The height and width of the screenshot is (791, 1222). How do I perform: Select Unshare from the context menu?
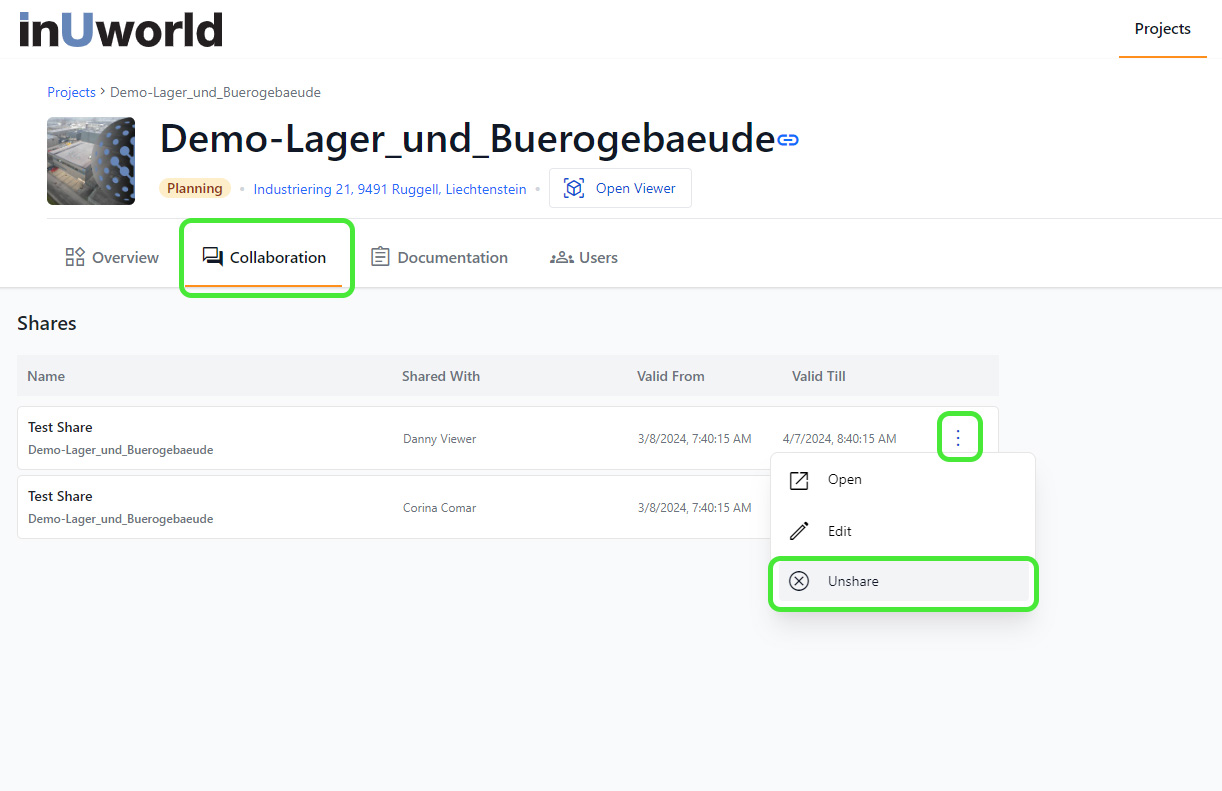[x=853, y=581]
